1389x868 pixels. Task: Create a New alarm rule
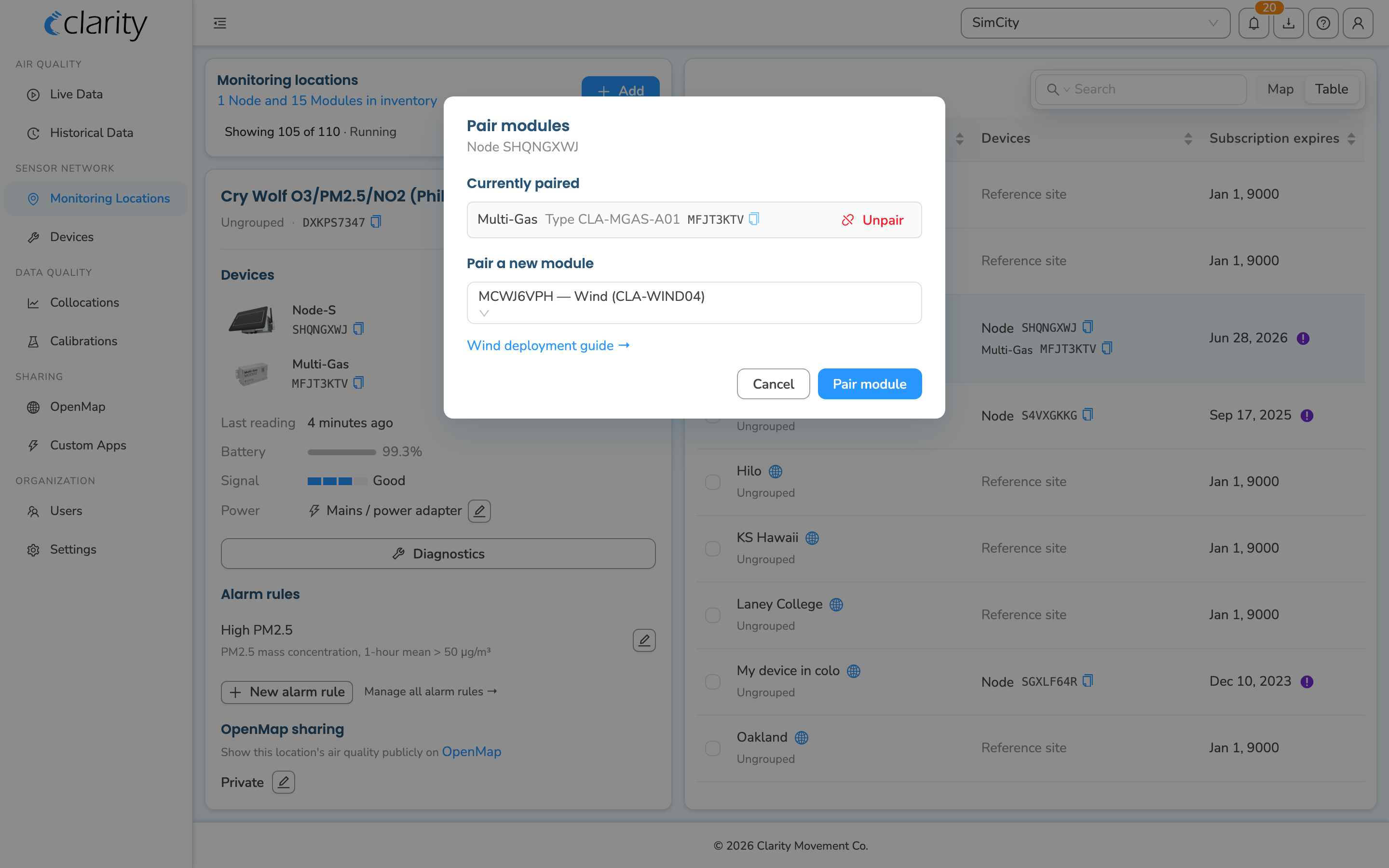pyautogui.click(x=287, y=692)
